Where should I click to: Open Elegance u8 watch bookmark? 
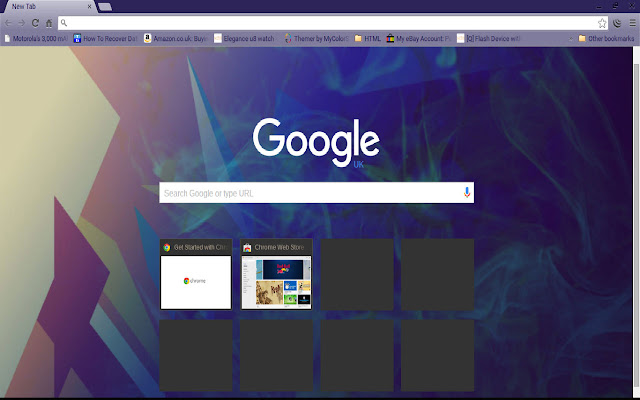[x=245, y=38]
